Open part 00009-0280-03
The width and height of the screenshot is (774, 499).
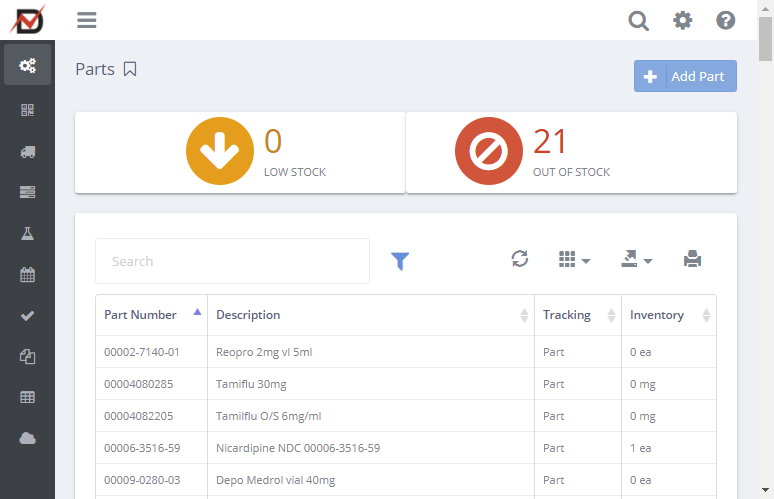point(142,480)
